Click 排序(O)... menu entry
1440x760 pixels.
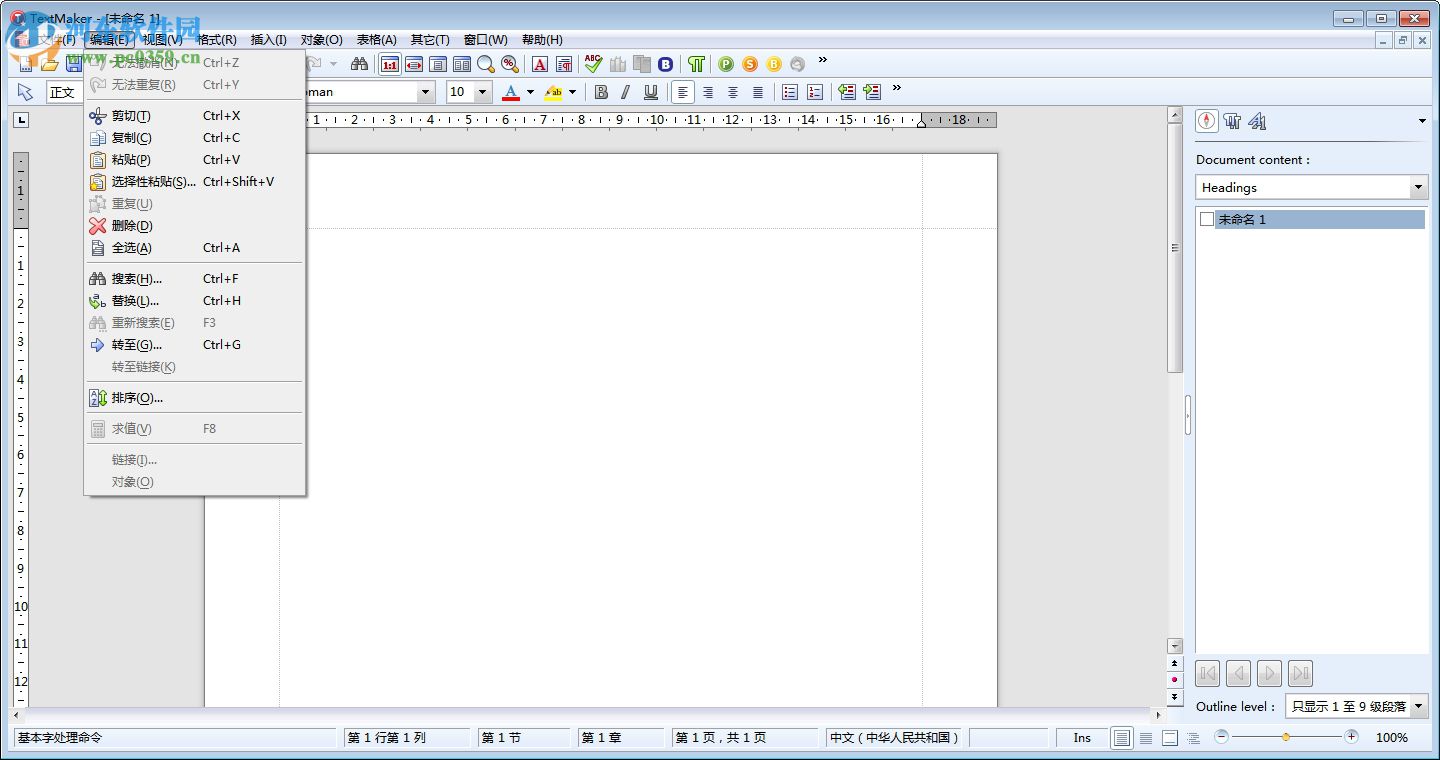[x=137, y=398]
